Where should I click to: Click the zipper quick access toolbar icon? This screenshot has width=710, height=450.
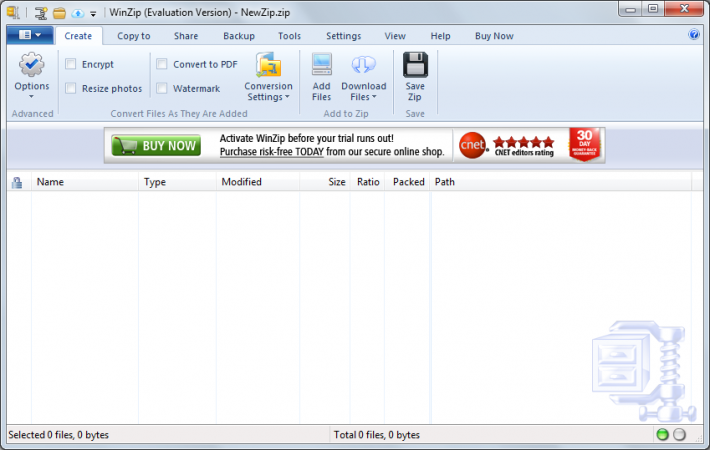41,13
